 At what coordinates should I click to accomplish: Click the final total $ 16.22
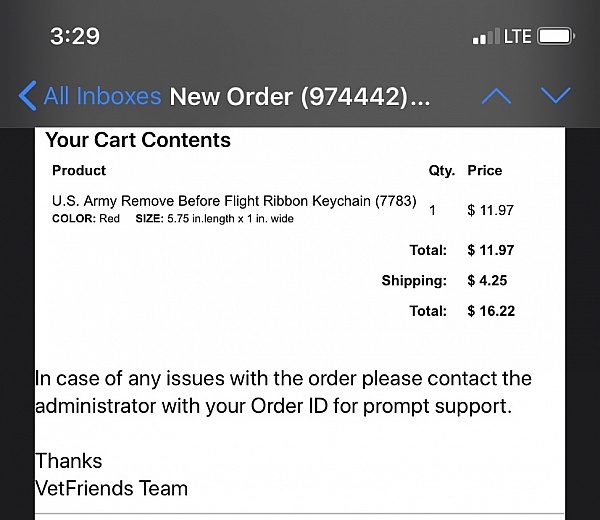491,311
